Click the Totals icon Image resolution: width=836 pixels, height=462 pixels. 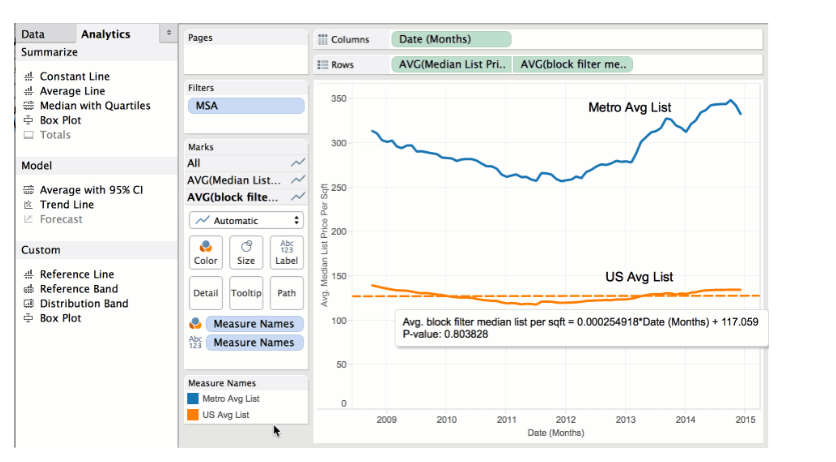29,135
